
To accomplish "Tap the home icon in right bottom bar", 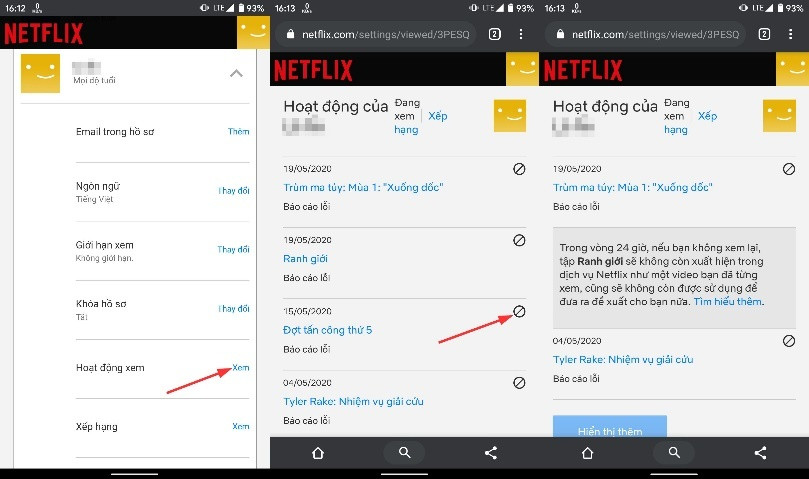I will click(x=587, y=453).
